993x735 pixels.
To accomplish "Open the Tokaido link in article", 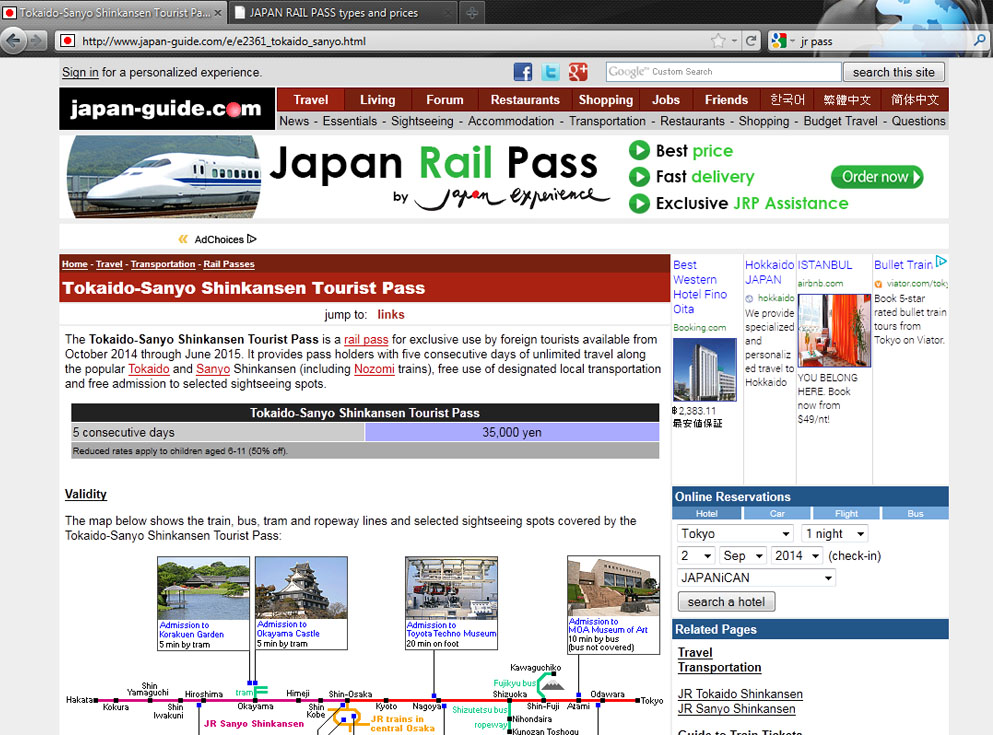I will click(x=149, y=368).
